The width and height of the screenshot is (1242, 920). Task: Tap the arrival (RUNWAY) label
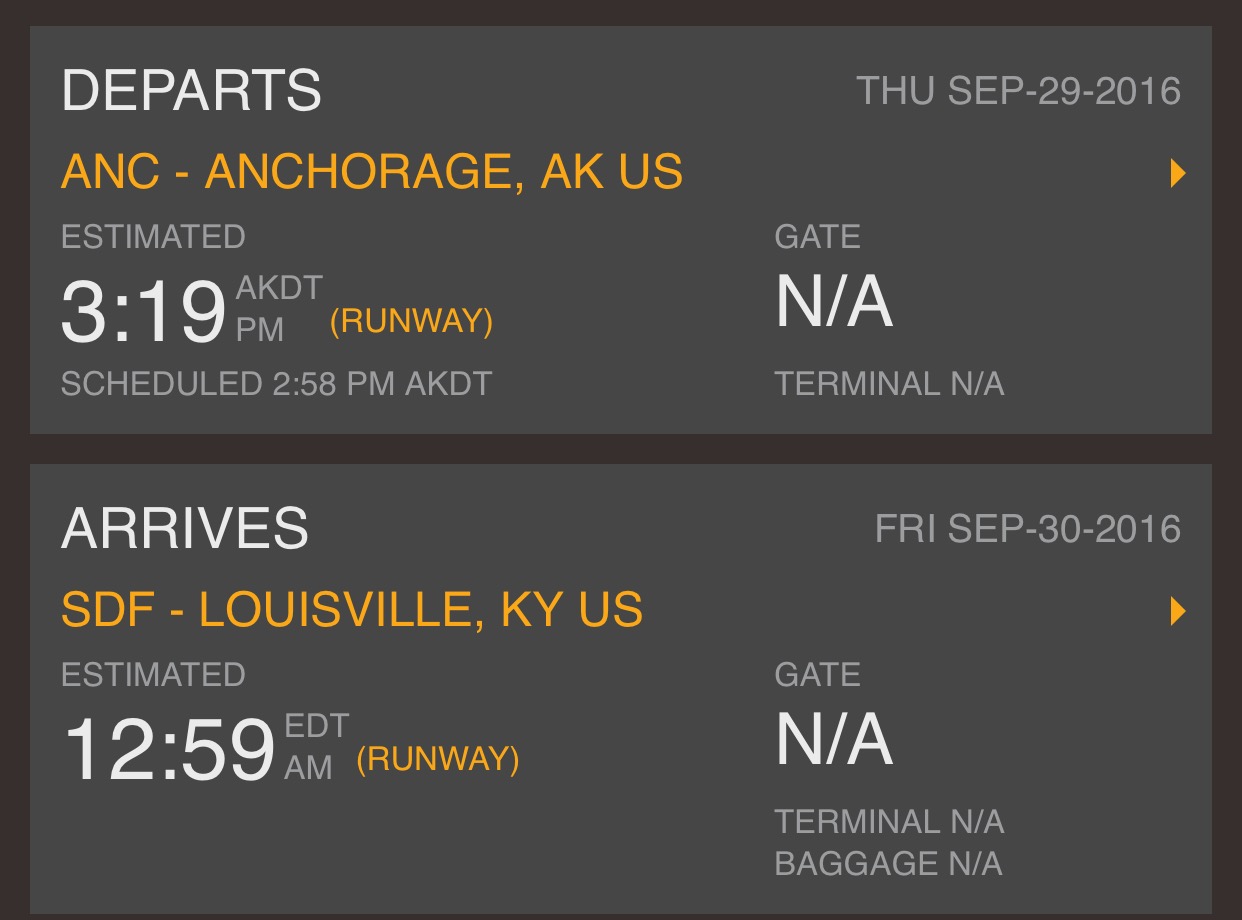438,759
